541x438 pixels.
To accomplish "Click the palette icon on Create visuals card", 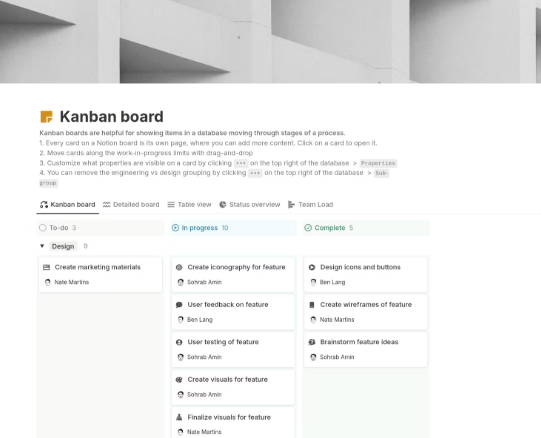I will (x=179, y=379).
